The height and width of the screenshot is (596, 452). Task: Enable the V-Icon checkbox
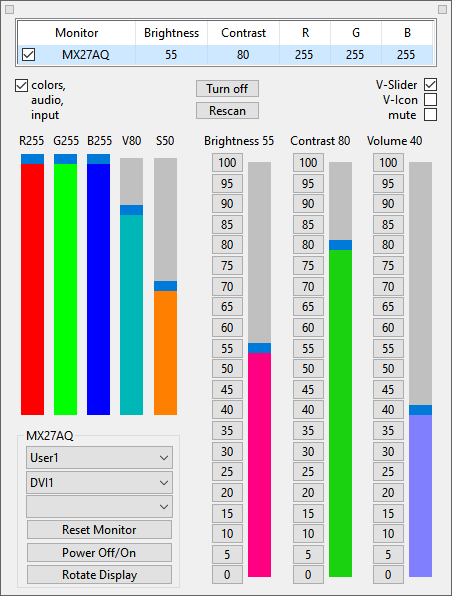[430, 100]
